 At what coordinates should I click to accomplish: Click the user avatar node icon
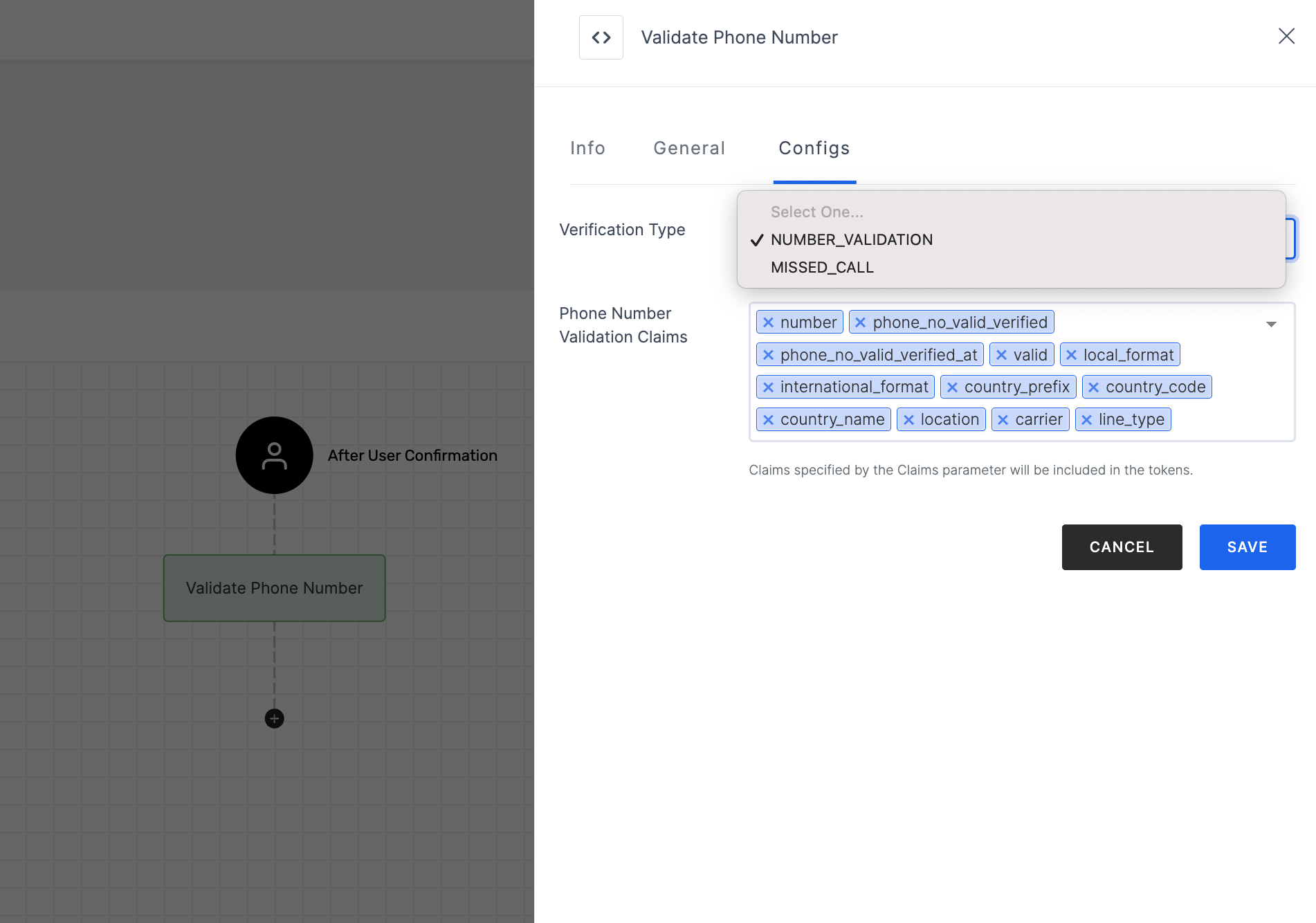pyautogui.click(x=274, y=455)
